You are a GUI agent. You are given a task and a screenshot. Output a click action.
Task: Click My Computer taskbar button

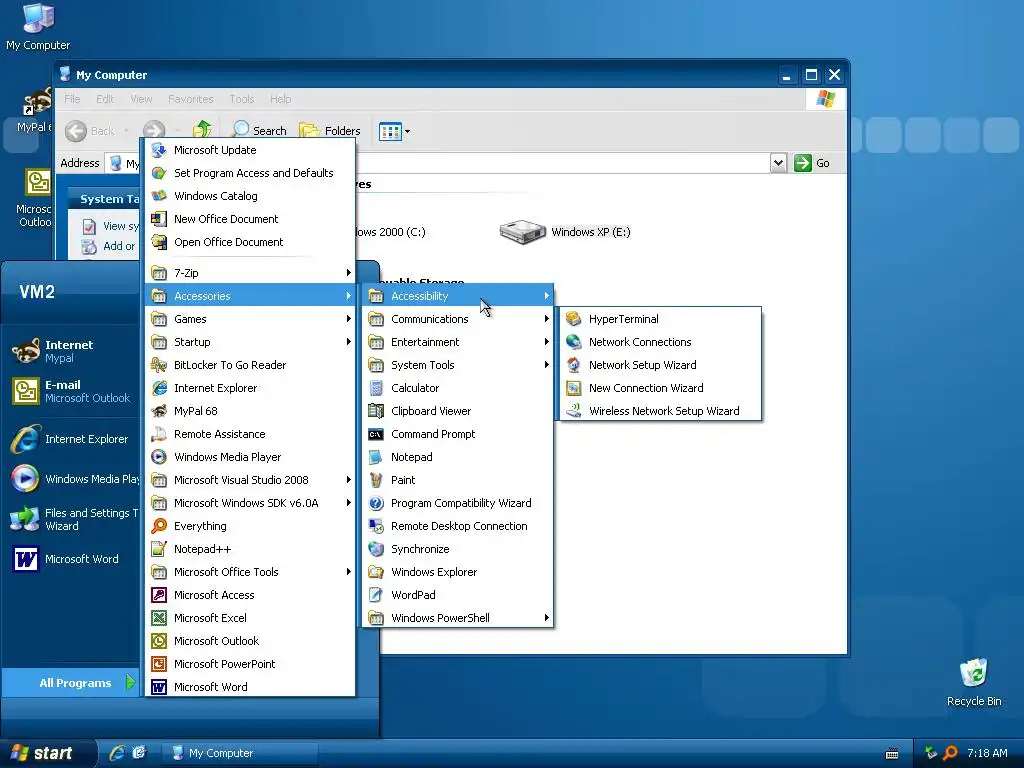[241, 753]
